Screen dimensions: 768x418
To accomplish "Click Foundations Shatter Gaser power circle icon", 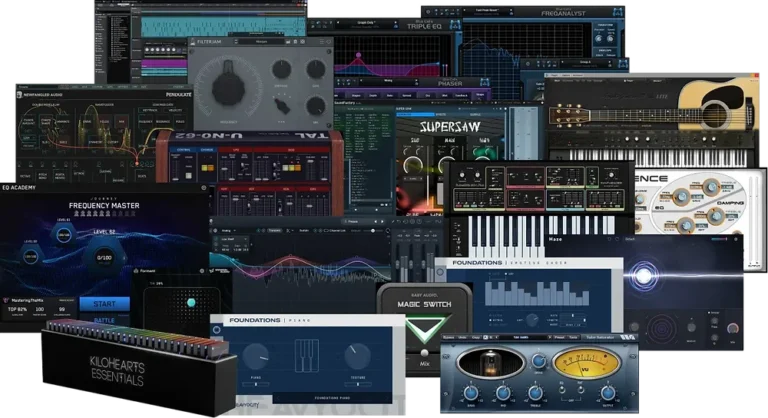I will [440, 272].
